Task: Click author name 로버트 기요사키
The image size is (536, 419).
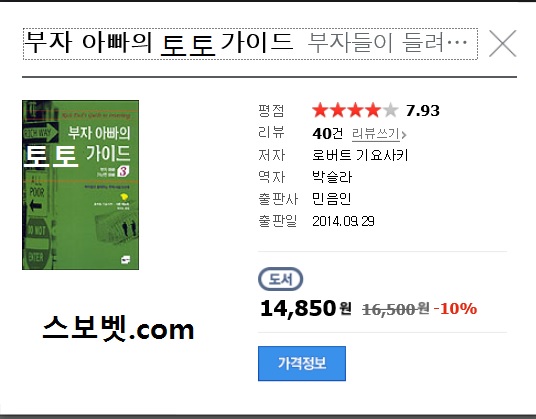Action: click(x=360, y=155)
